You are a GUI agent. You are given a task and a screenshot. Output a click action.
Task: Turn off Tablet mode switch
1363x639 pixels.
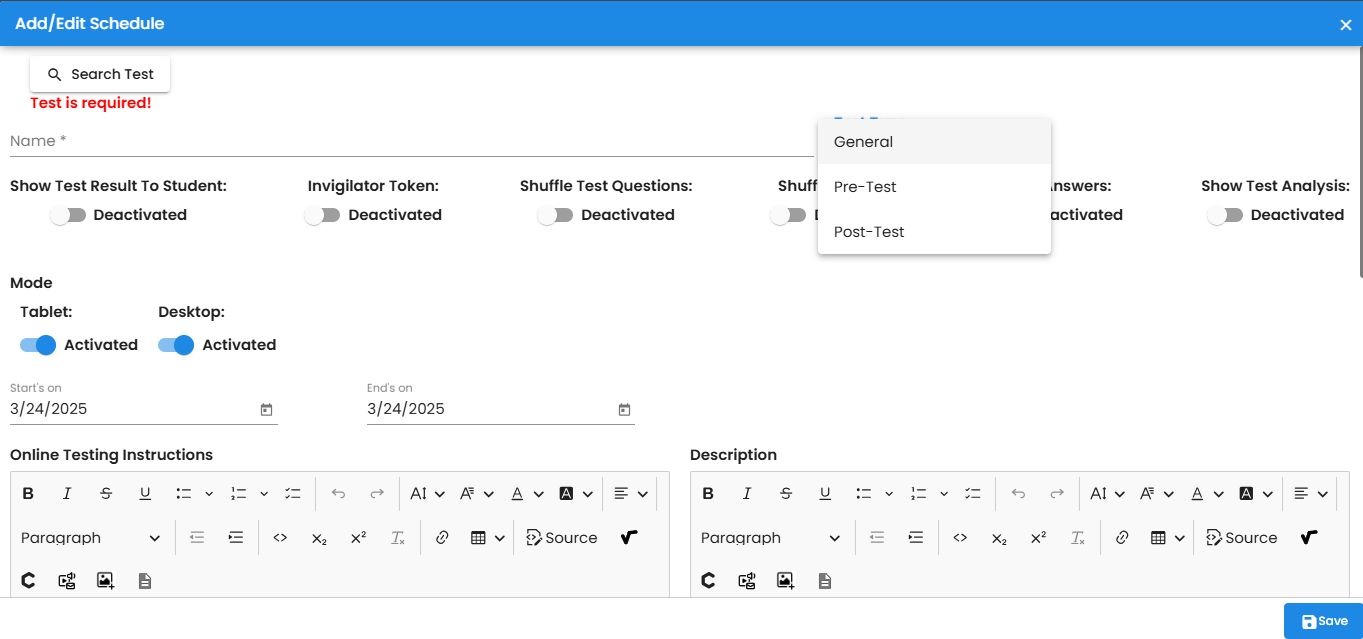[x=38, y=345]
